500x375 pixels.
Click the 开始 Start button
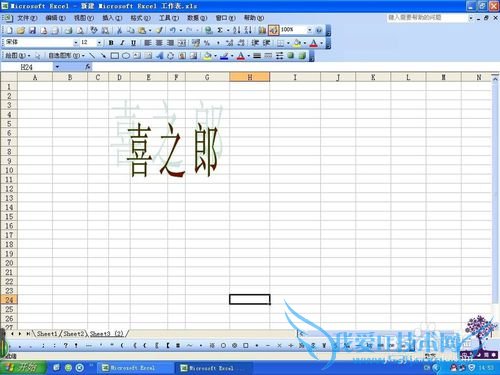(x=23, y=368)
